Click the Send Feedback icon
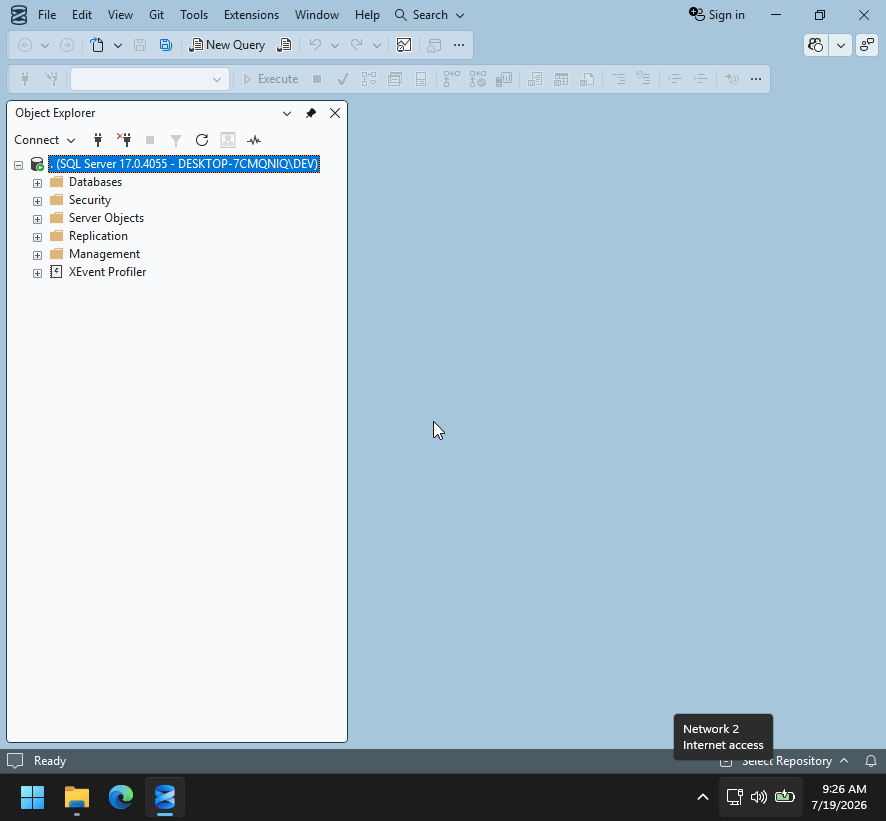The image size is (886, 821). pyautogui.click(x=867, y=45)
